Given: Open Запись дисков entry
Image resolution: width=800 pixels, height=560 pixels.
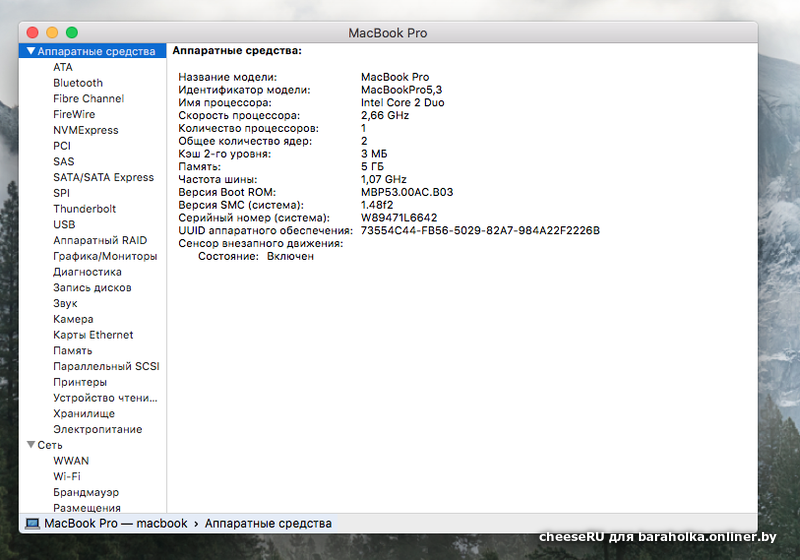Looking at the screenshot, I should click(x=92, y=288).
